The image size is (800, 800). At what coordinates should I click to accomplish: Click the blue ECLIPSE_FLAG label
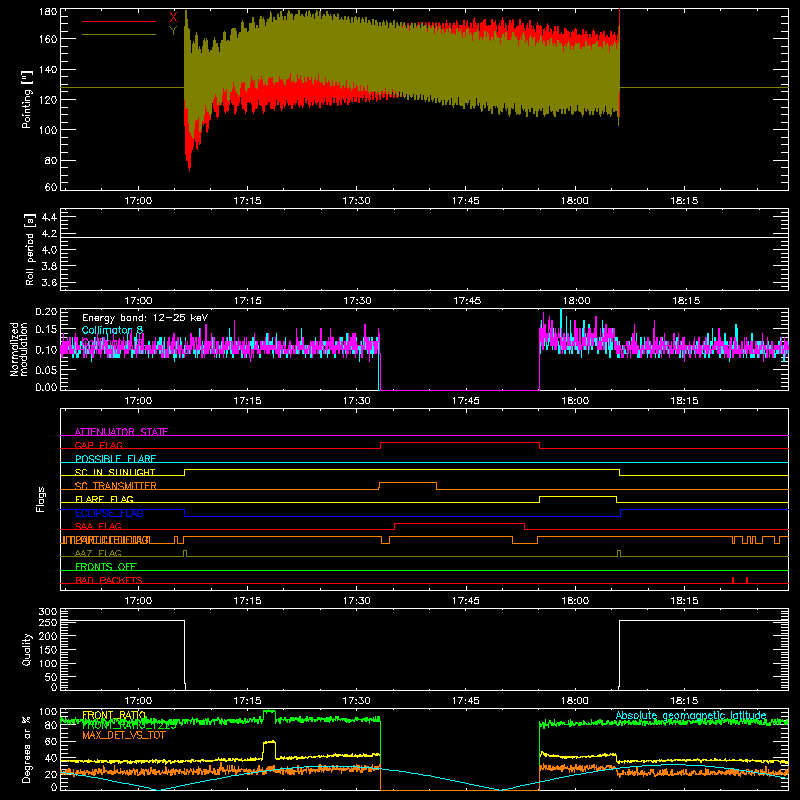click(x=109, y=513)
